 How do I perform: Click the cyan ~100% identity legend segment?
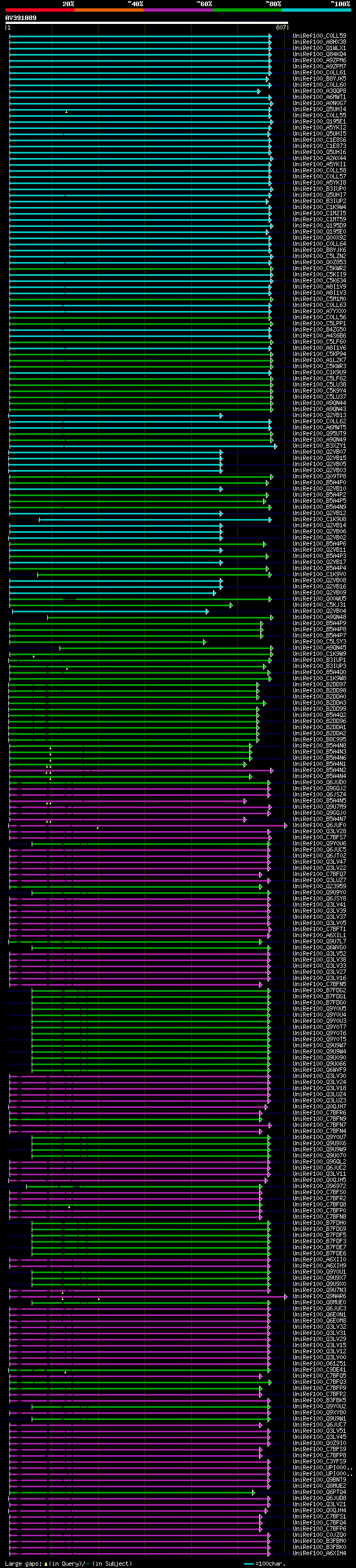(316, 10)
